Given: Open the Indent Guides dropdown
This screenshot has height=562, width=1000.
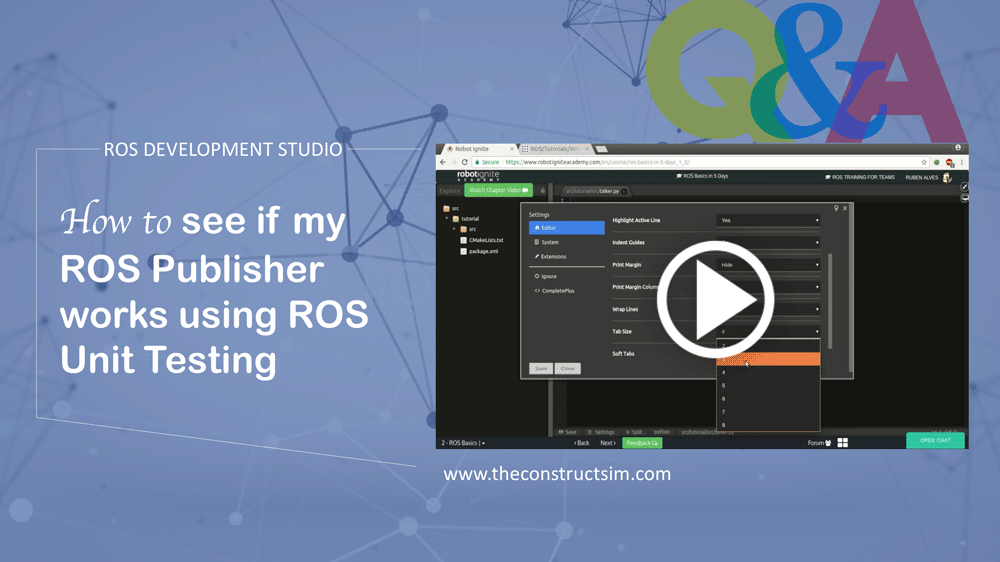Looking at the screenshot, I should tap(768, 242).
